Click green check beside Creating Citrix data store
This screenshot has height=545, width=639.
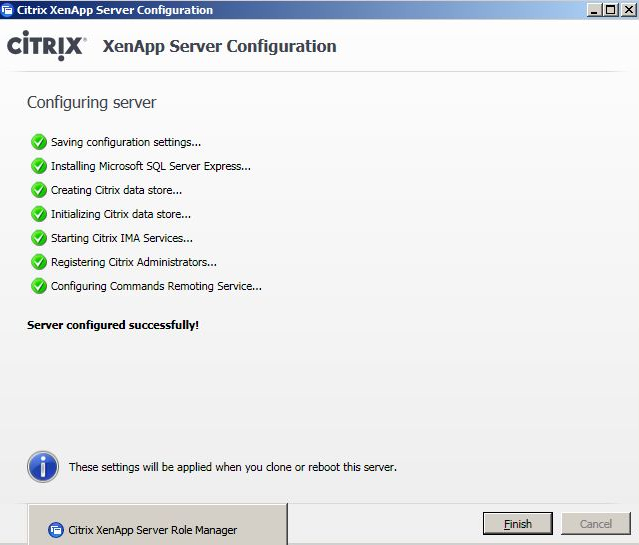tap(39, 190)
